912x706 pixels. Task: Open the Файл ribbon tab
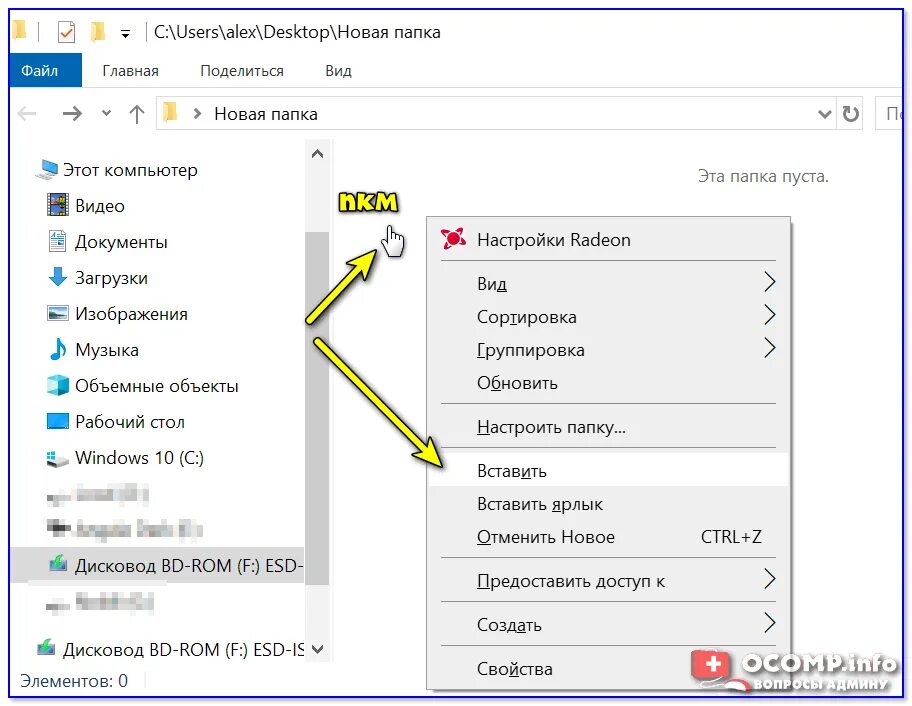point(45,70)
